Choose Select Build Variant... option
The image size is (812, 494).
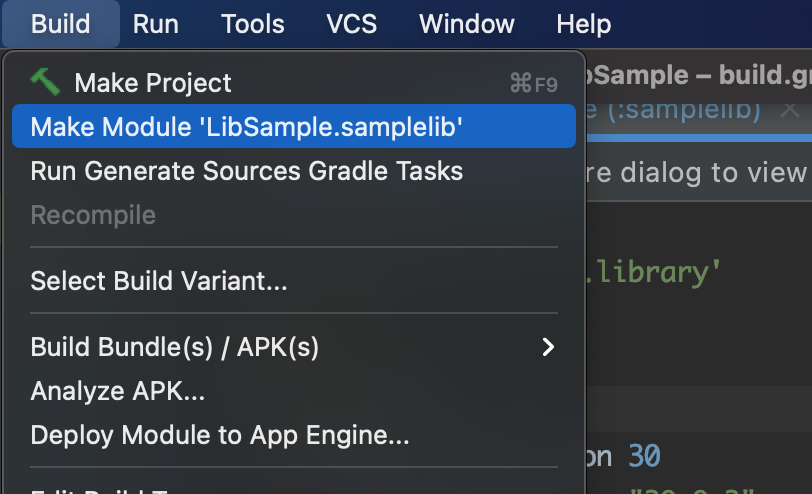point(159,281)
